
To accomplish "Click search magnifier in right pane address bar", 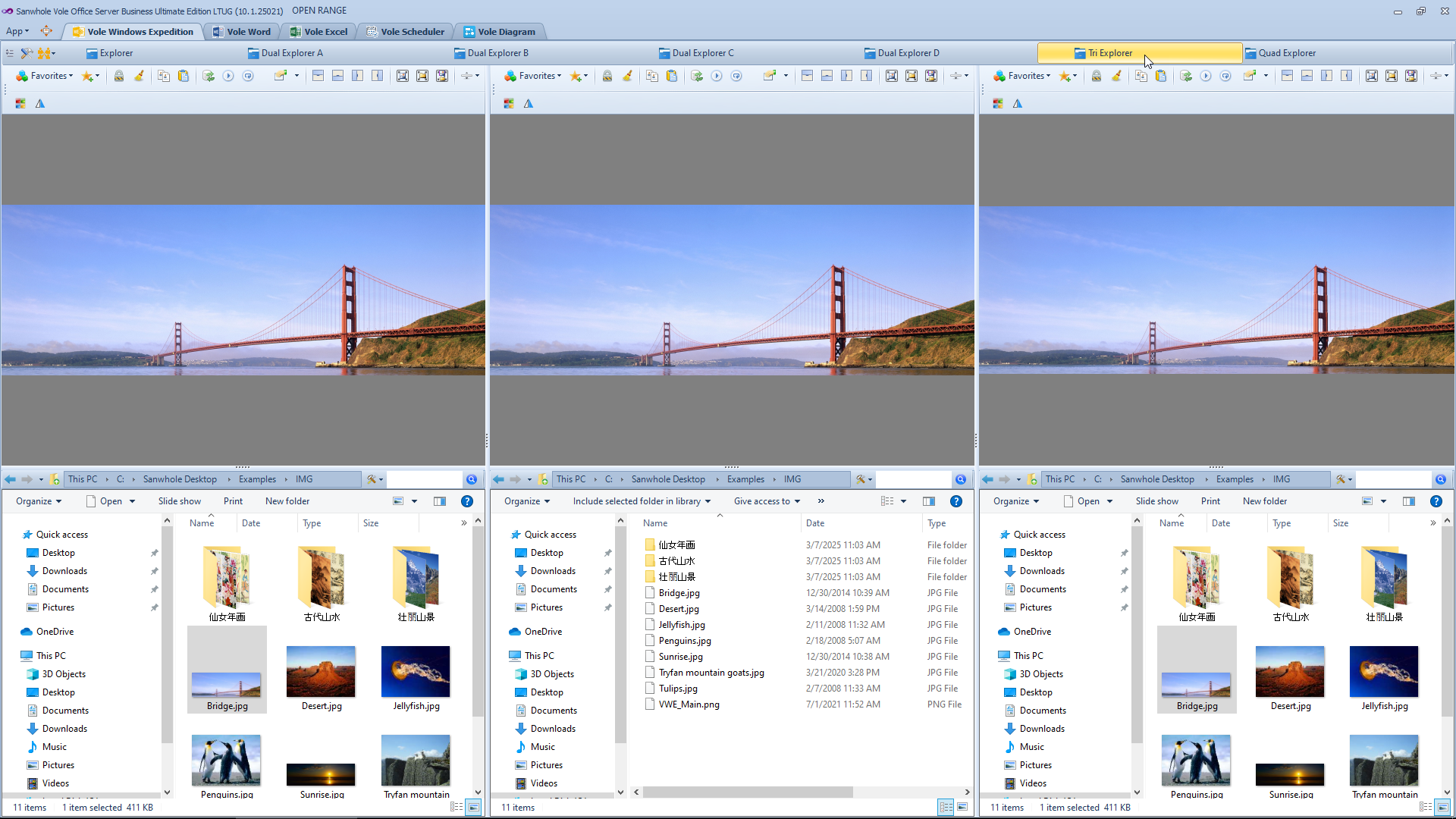I will tap(1441, 479).
